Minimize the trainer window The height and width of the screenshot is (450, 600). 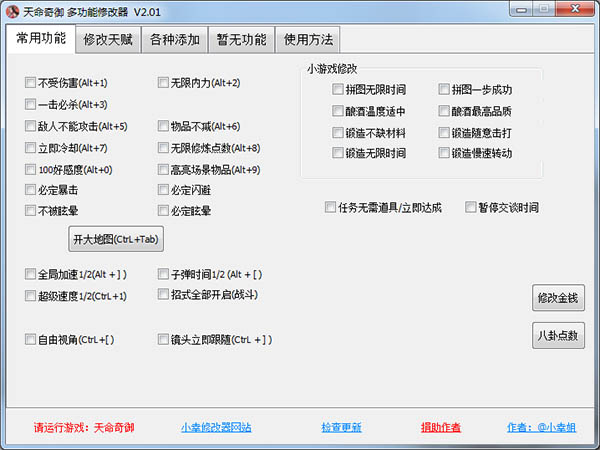[x=522, y=9]
